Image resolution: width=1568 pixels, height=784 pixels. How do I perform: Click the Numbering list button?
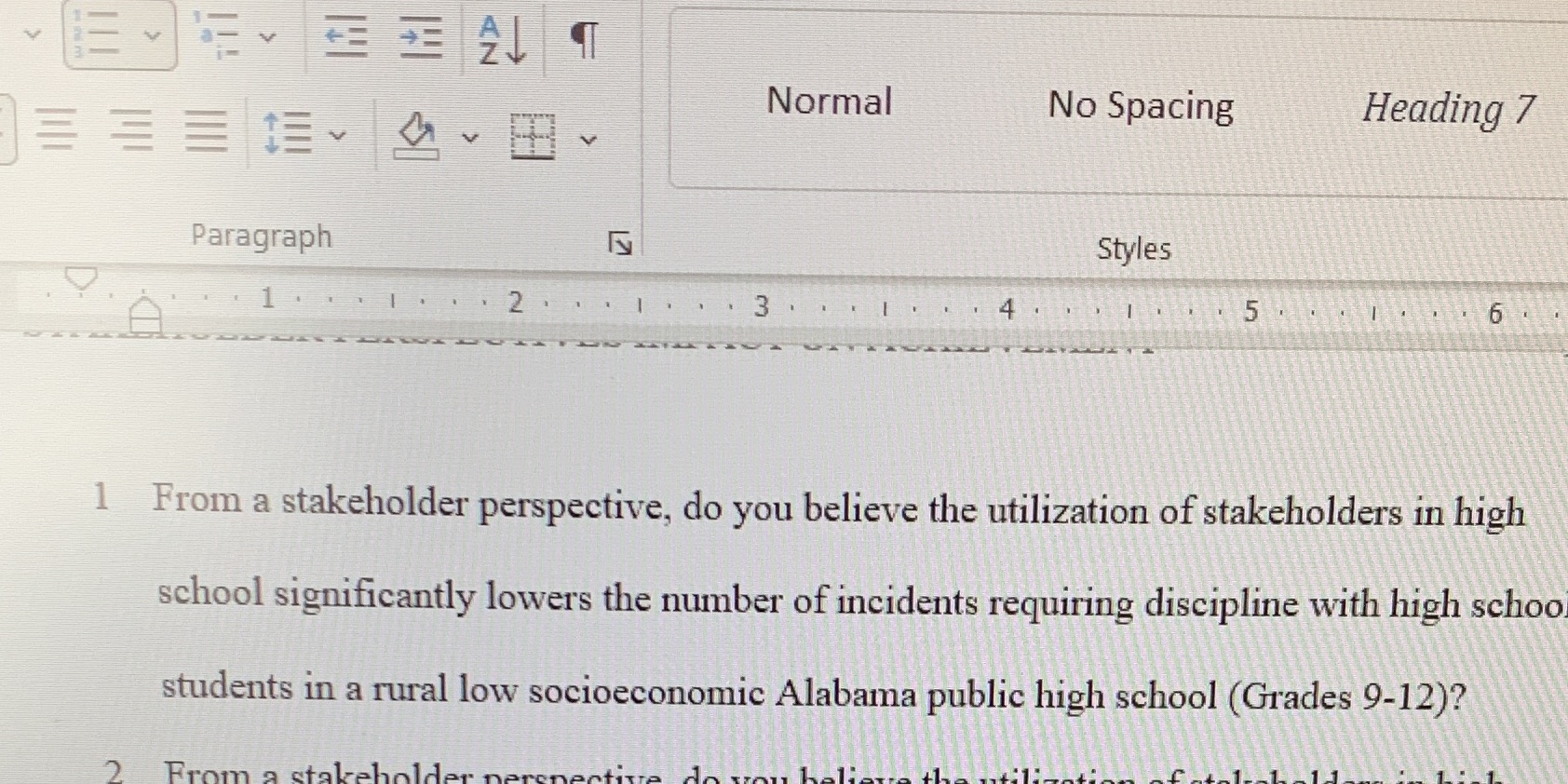[98, 34]
